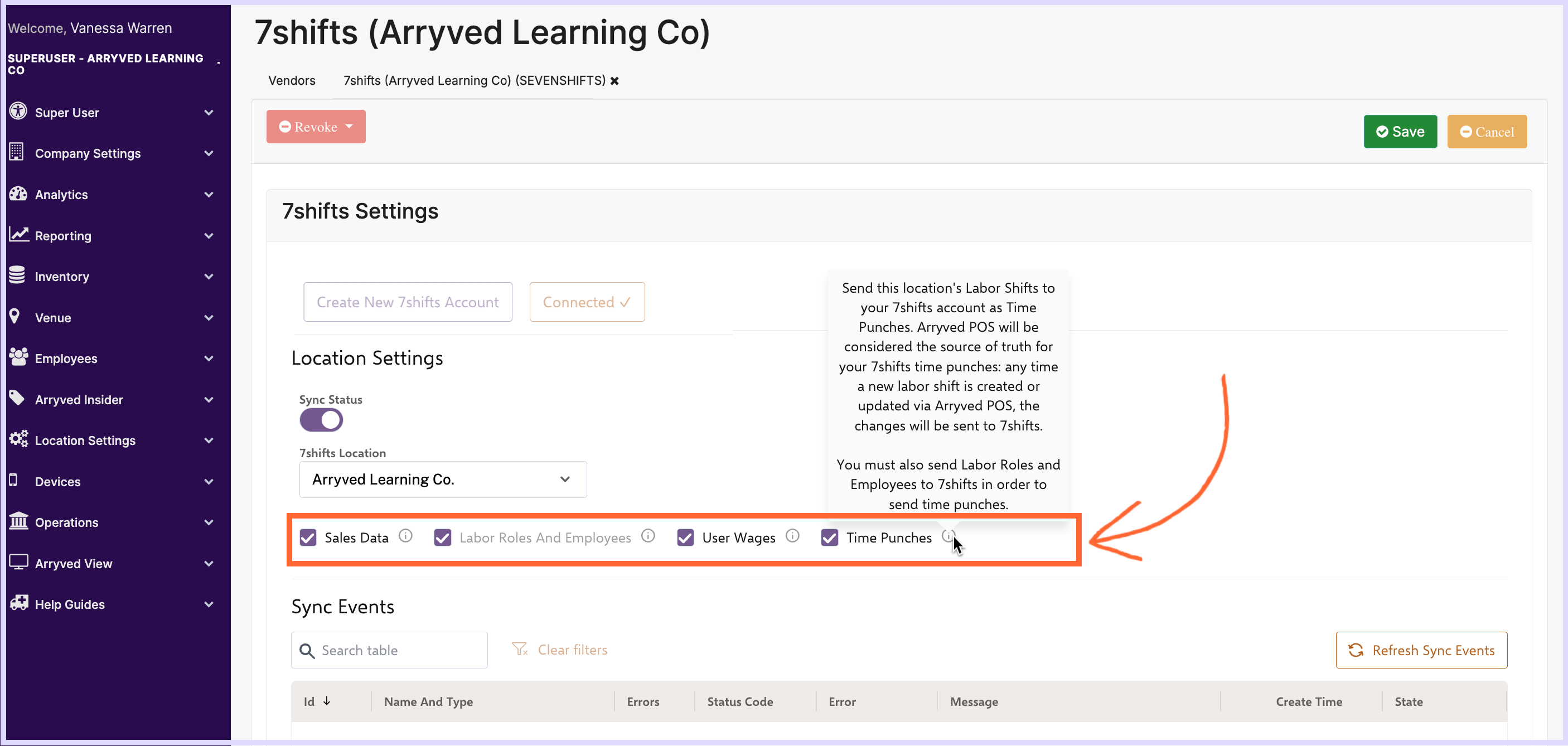The image size is (1568, 746).
Task: Expand the Venue menu chevron
Action: (x=209, y=318)
